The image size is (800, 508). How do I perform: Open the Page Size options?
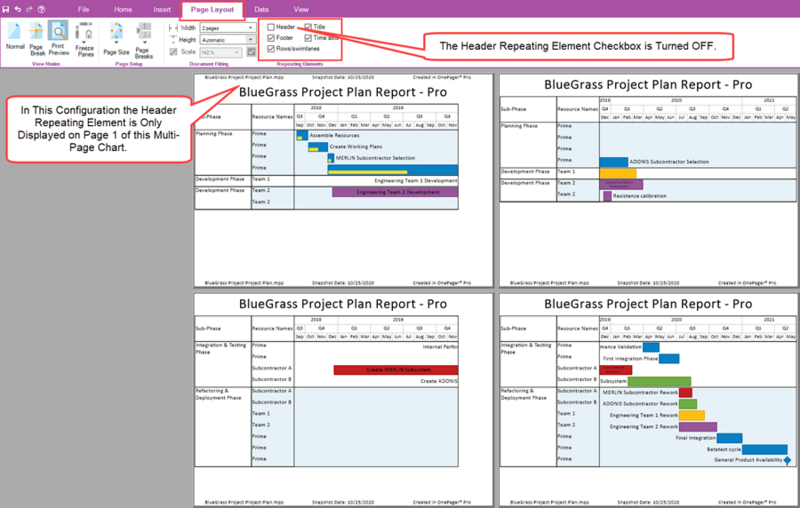[x=116, y=39]
